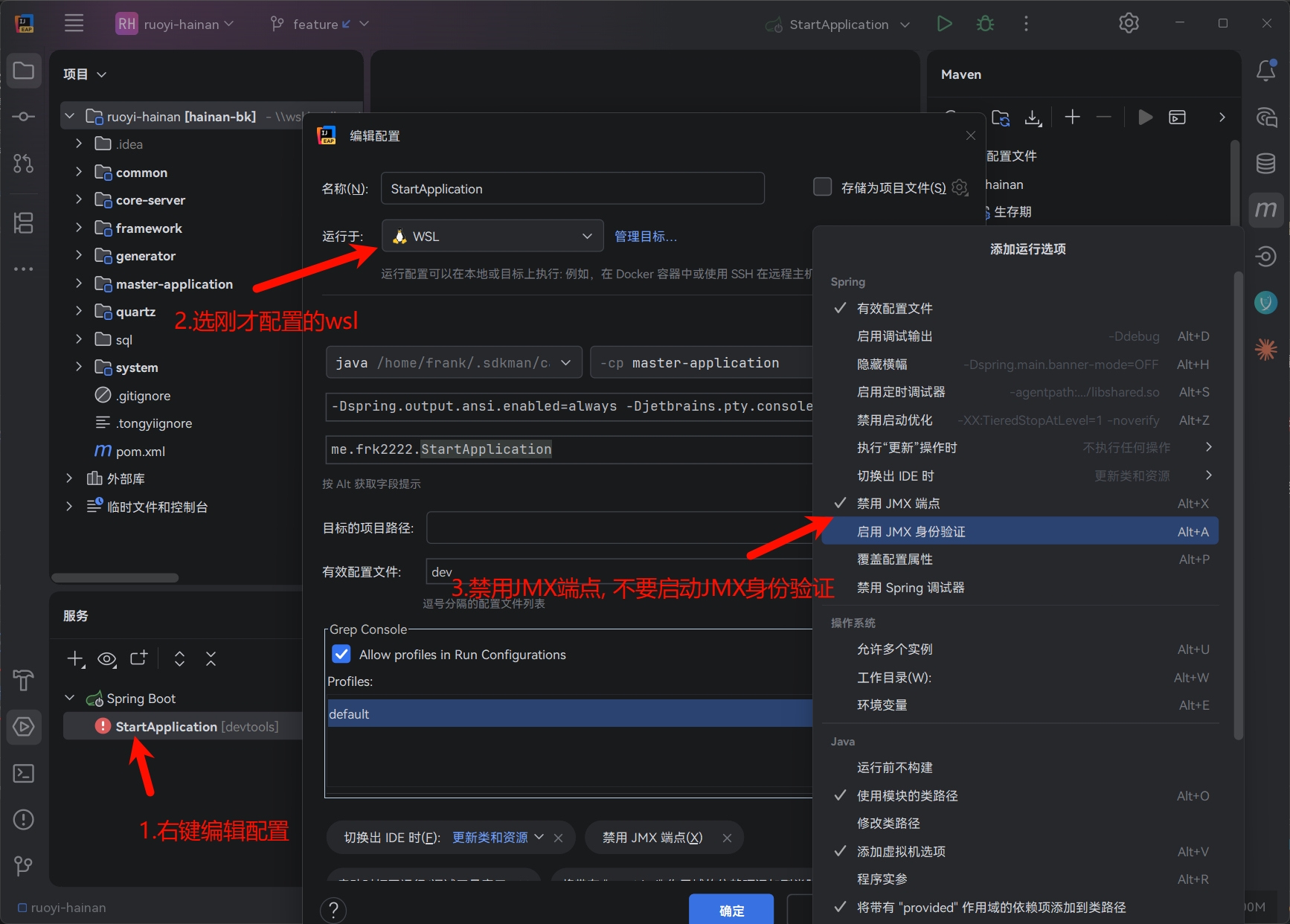Open the main hamburger menu

(x=74, y=24)
